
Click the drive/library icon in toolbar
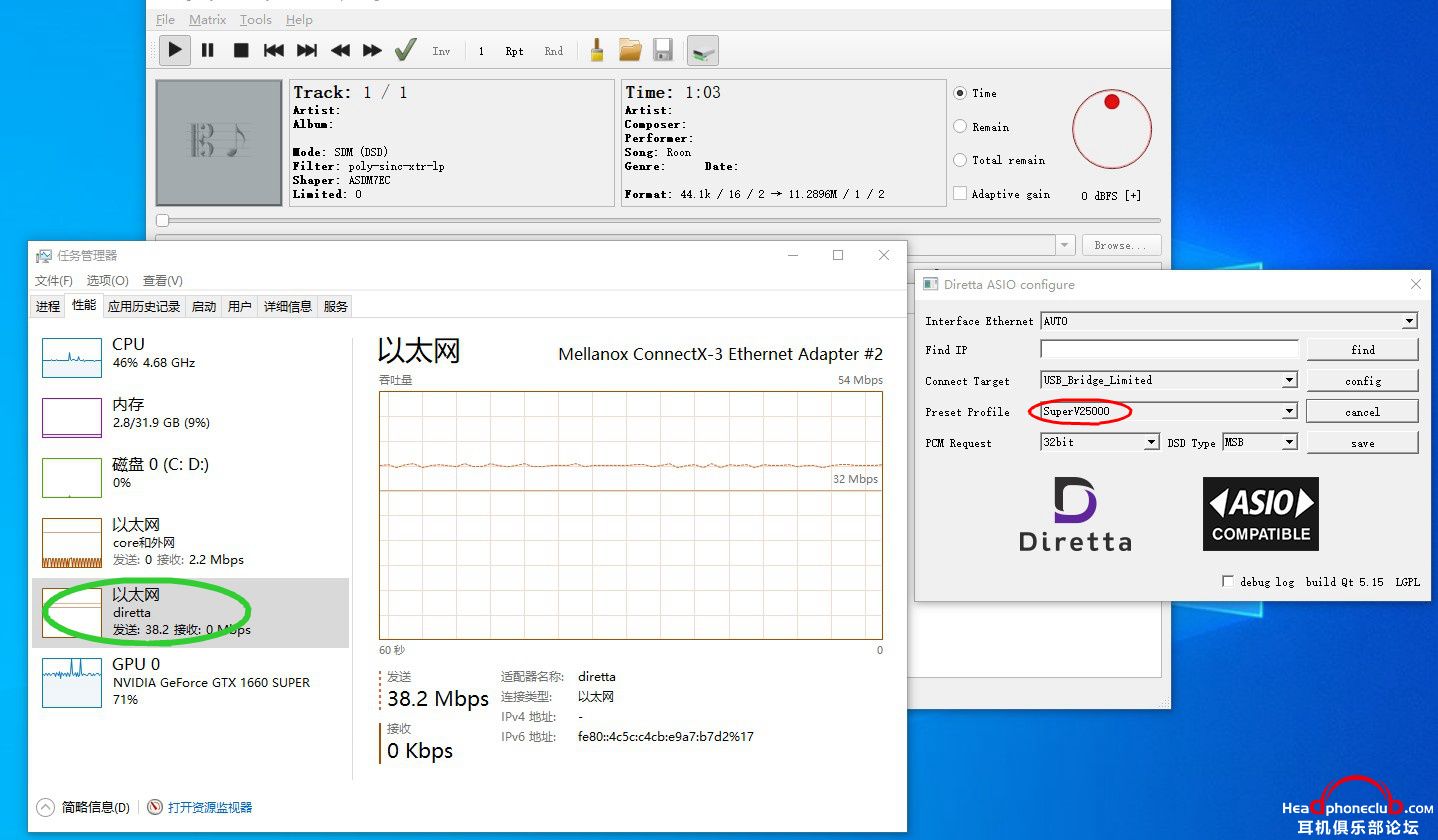point(703,50)
